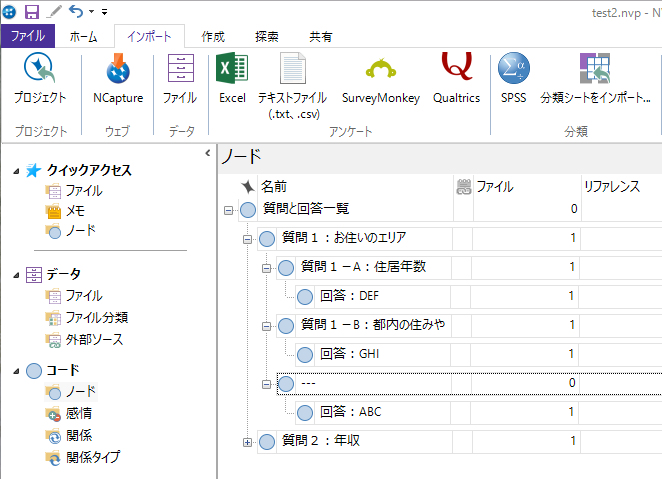Open 感情 under コード section
The width and height of the screenshot is (662, 479).
point(80,413)
